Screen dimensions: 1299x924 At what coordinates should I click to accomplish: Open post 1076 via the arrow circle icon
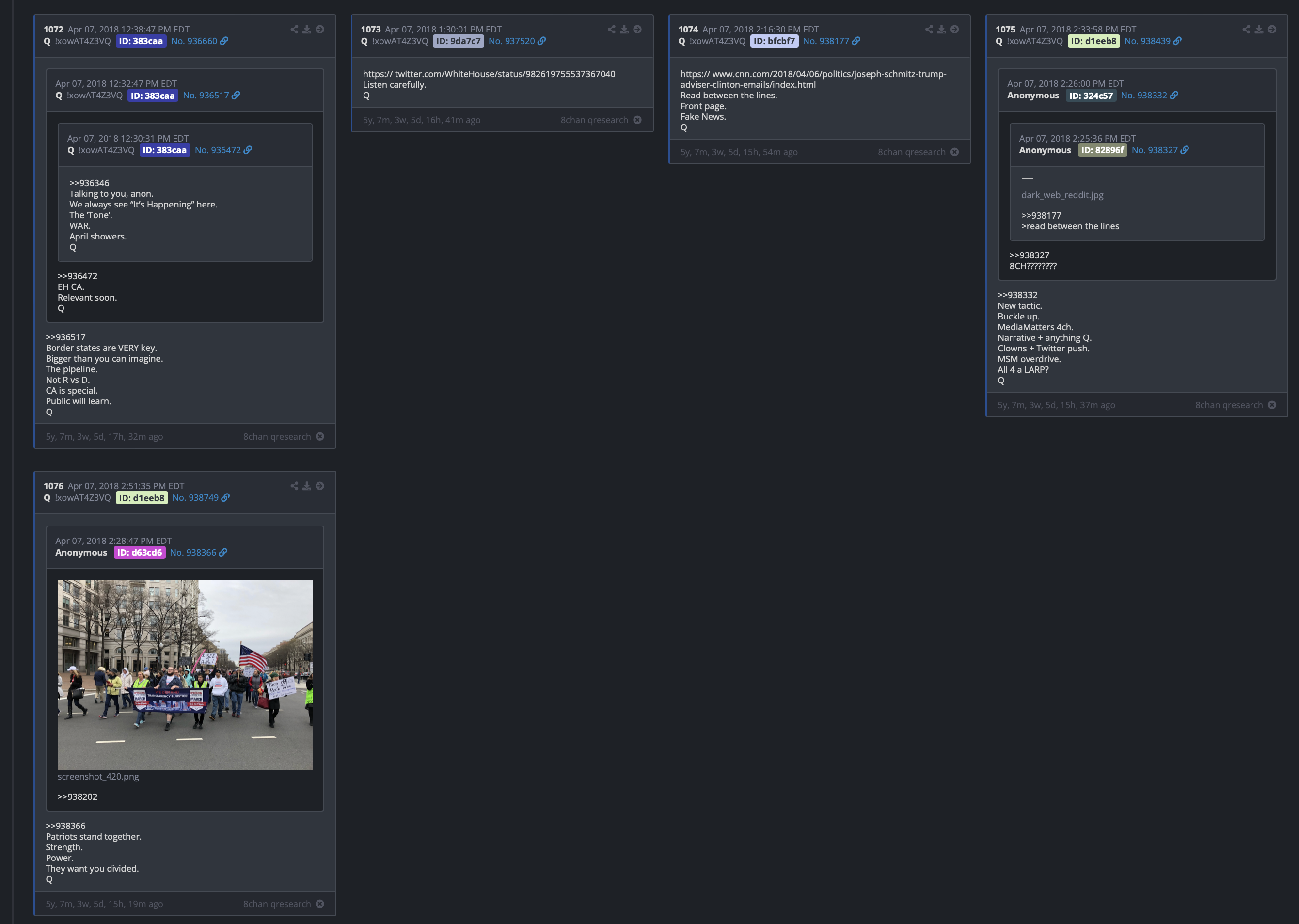coord(319,486)
